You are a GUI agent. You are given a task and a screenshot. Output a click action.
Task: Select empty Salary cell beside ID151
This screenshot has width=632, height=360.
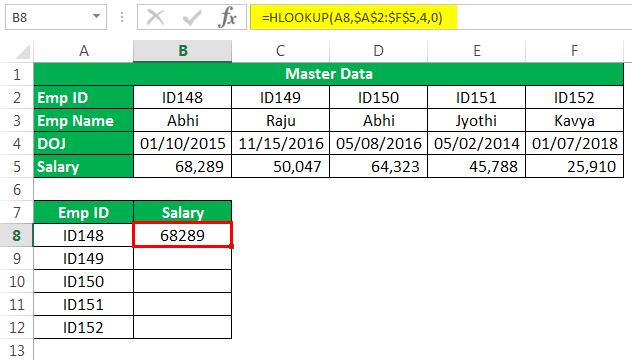183,304
